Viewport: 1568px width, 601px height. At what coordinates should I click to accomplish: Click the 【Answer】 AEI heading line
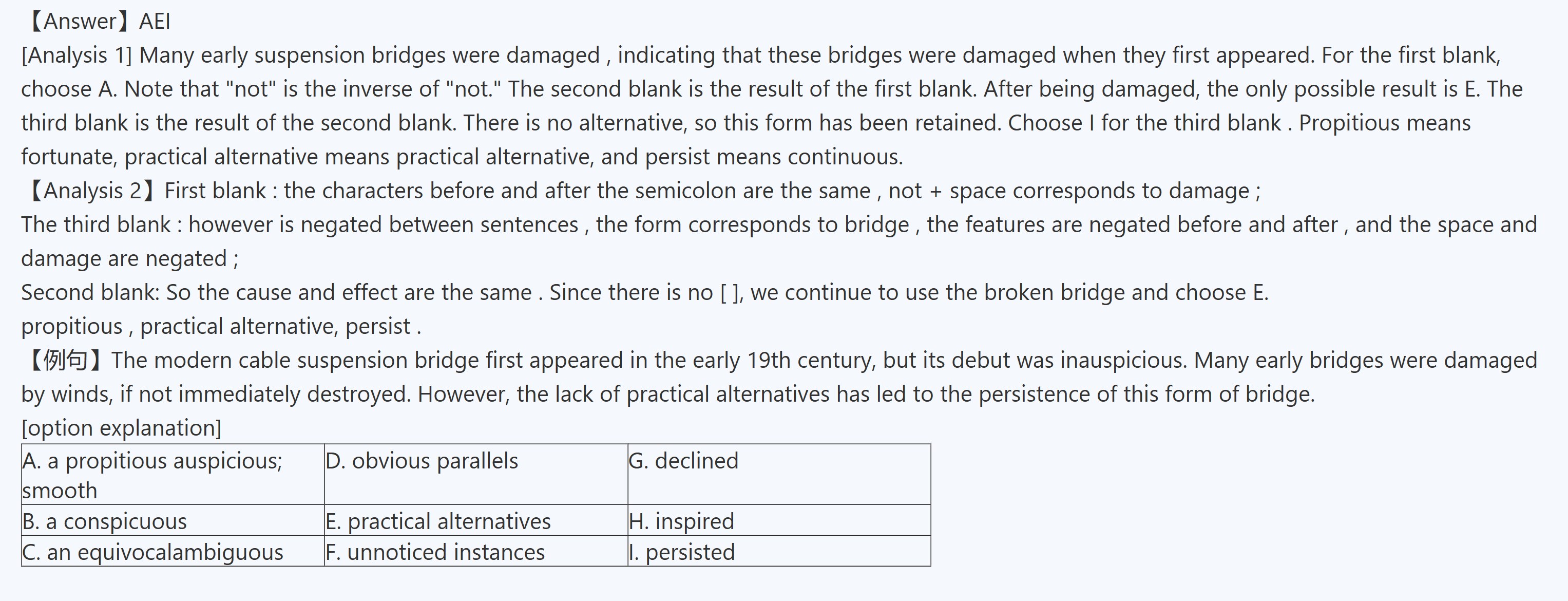pyautogui.click(x=98, y=21)
